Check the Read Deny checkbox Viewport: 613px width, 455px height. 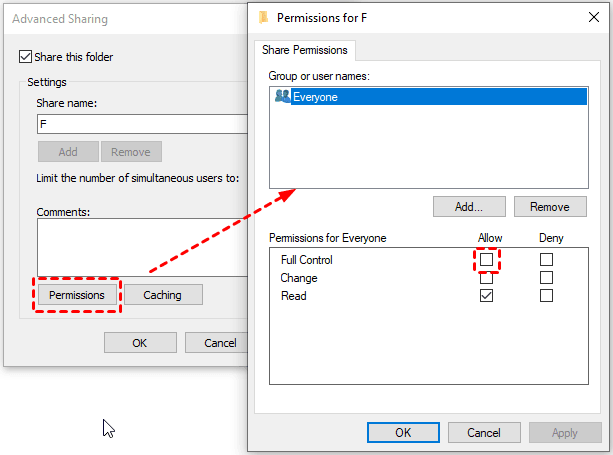(x=546, y=296)
